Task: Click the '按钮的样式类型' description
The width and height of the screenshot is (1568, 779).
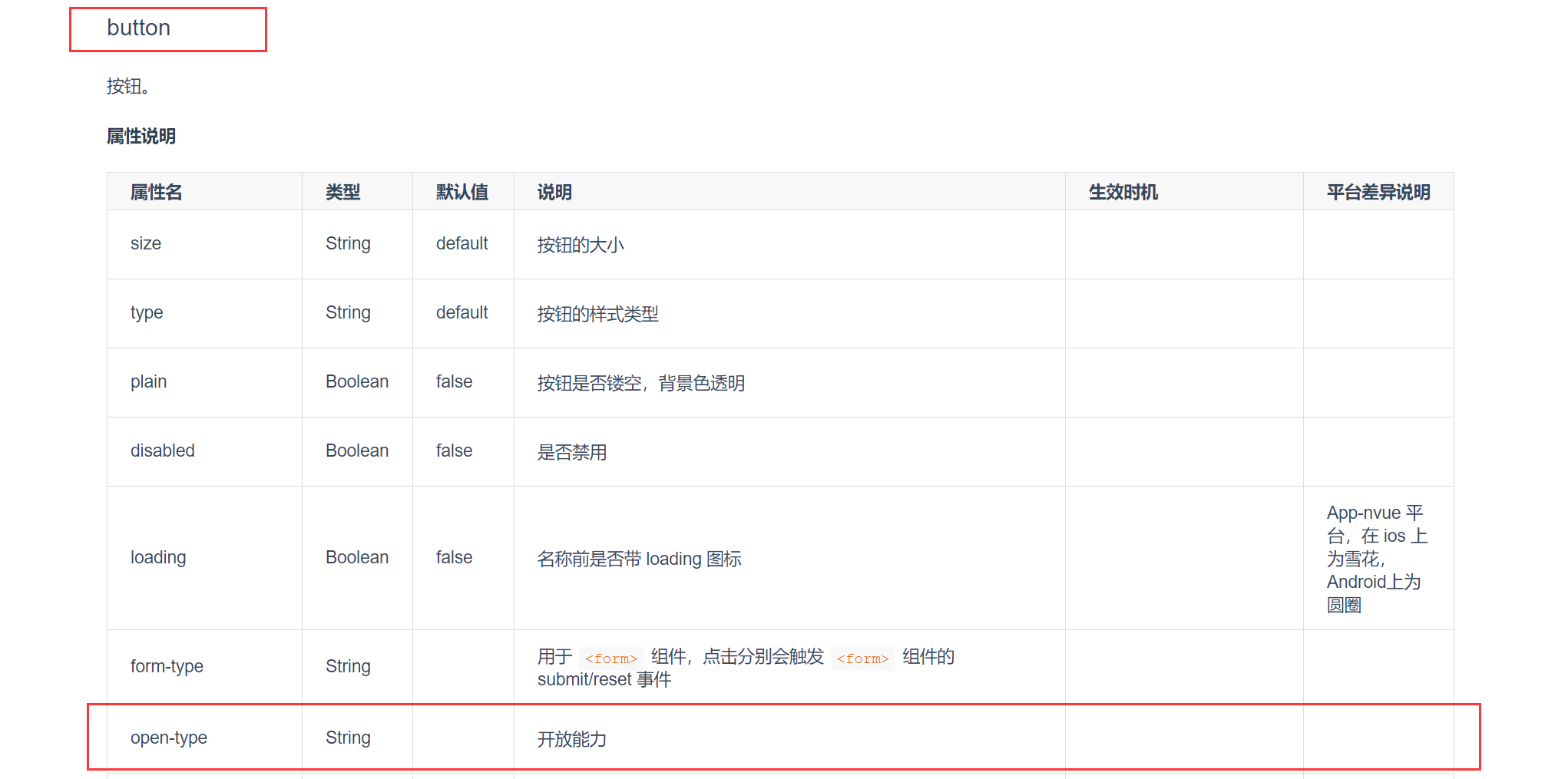Action: [598, 314]
